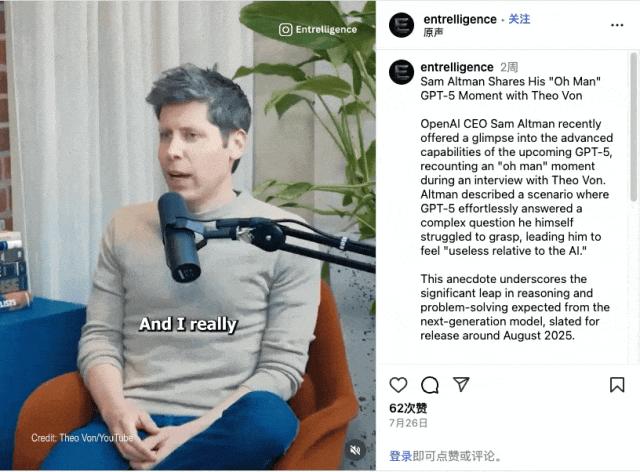Save post using bookmark icon
Viewport: 640px width, 472px height.
click(617, 385)
